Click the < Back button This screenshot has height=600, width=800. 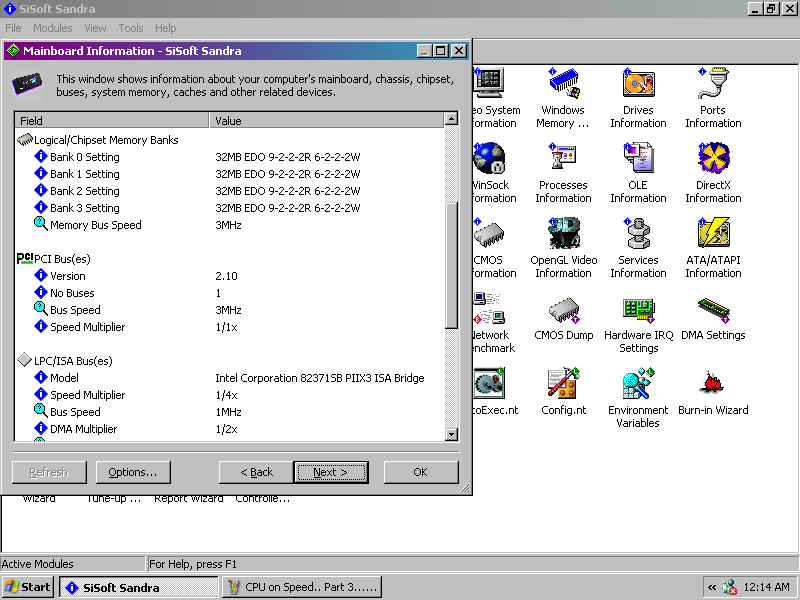[255, 472]
